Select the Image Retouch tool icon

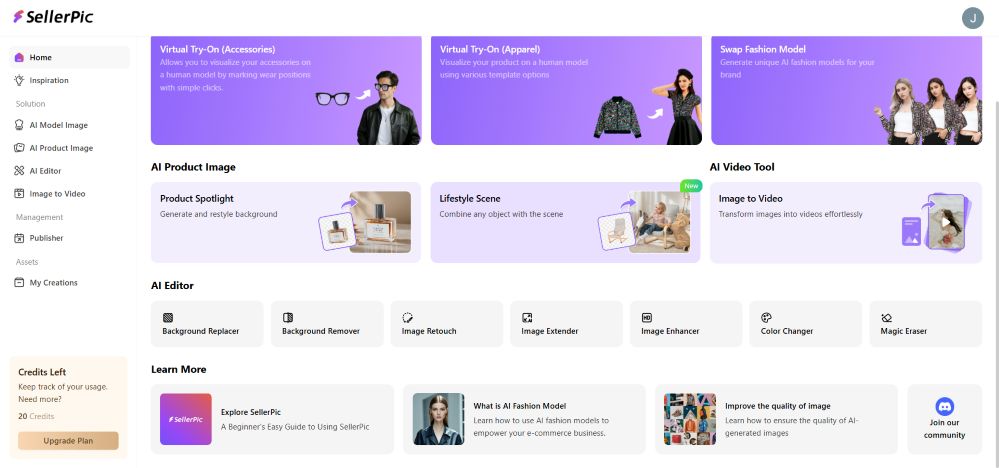(407, 317)
